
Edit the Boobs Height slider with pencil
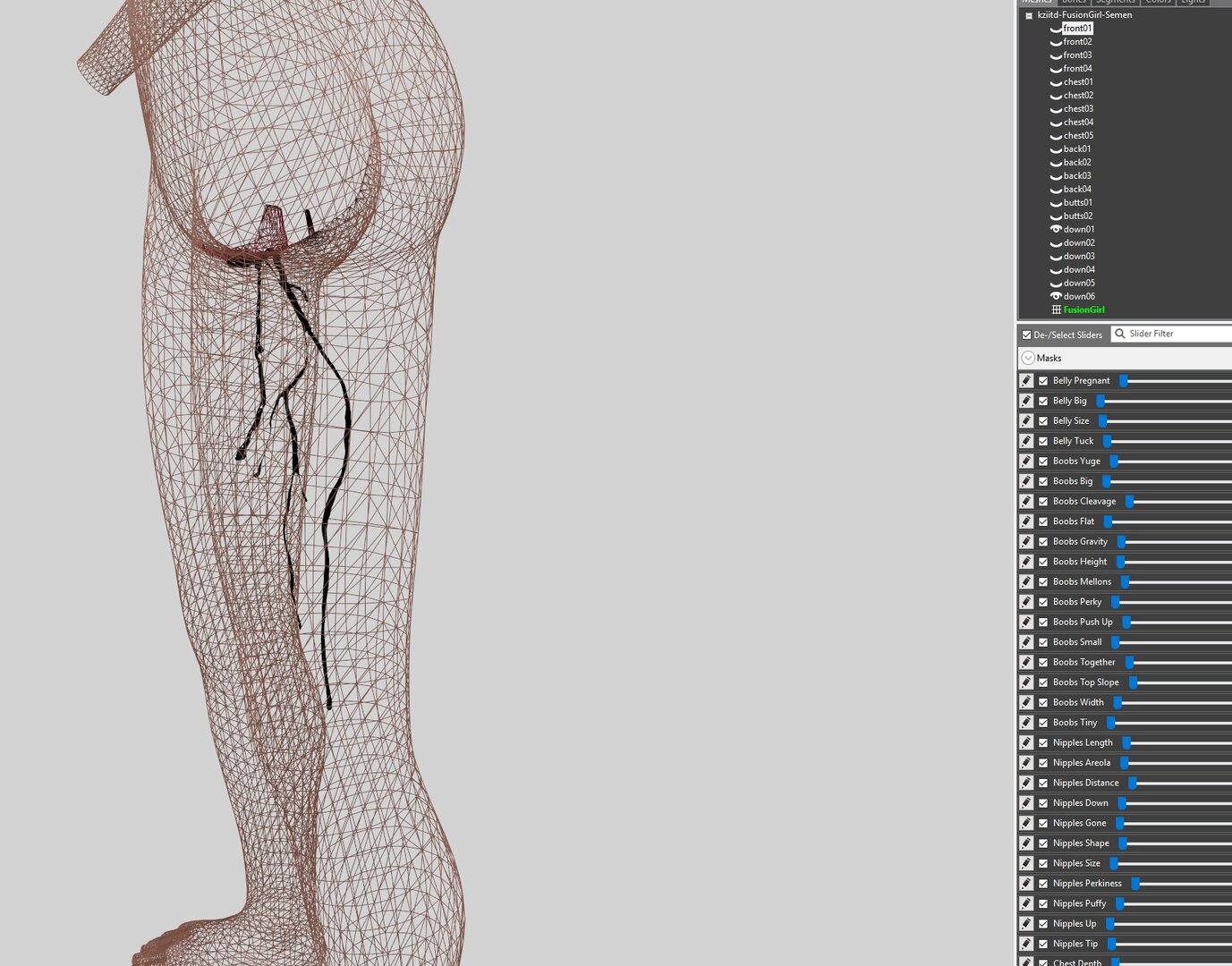[x=1026, y=562]
